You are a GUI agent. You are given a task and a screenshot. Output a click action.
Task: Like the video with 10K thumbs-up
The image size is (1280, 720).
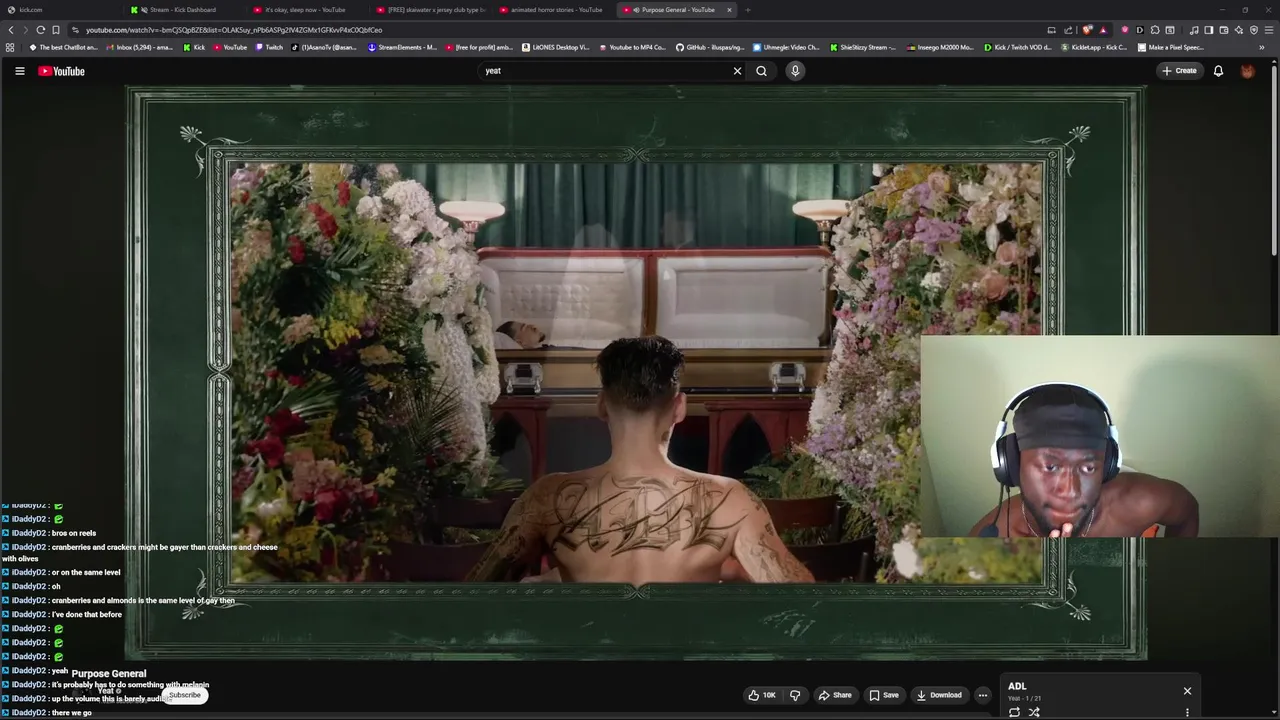[x=762, y=695]
